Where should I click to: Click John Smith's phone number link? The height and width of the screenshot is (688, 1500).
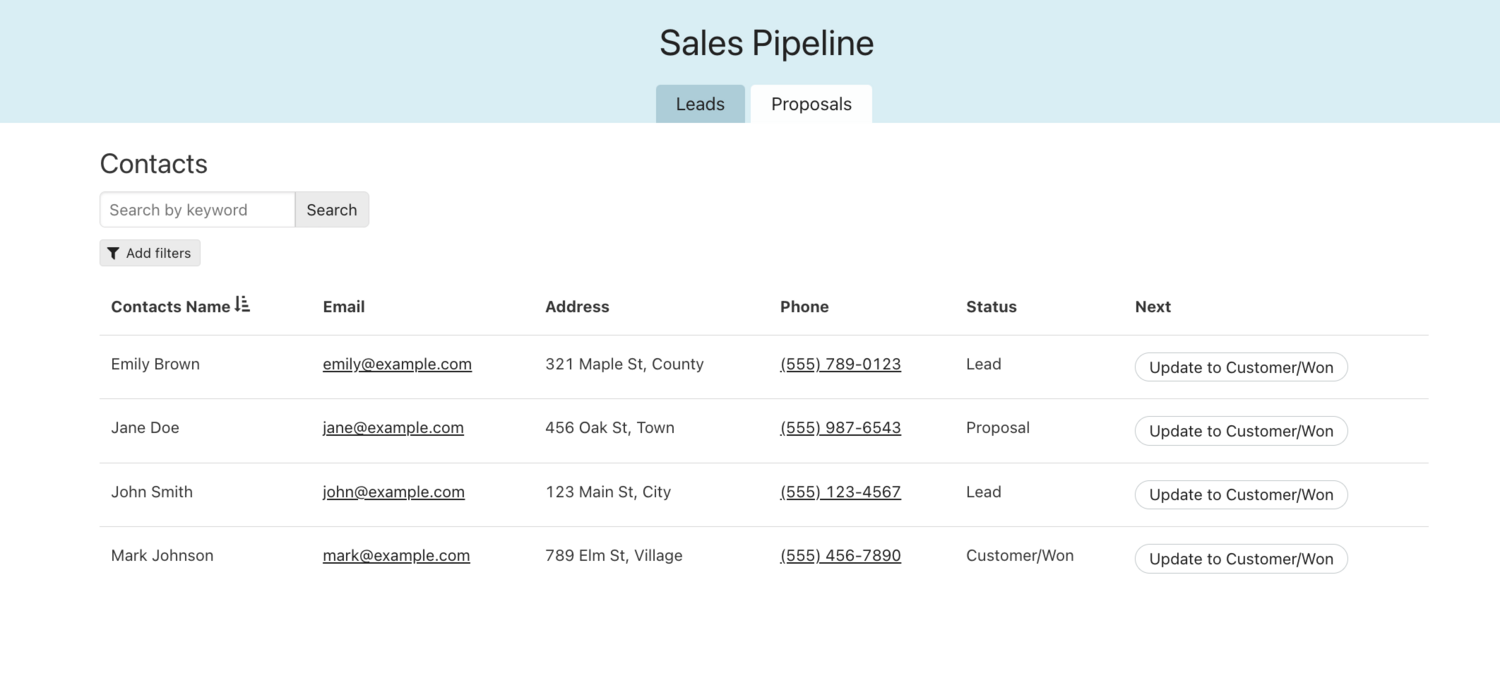tap(840, 491)
